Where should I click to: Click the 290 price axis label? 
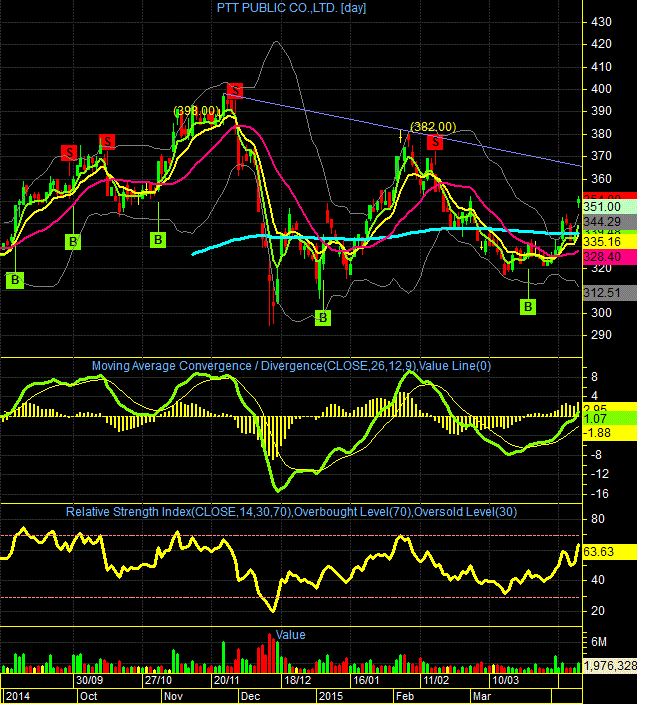point(601,335)
